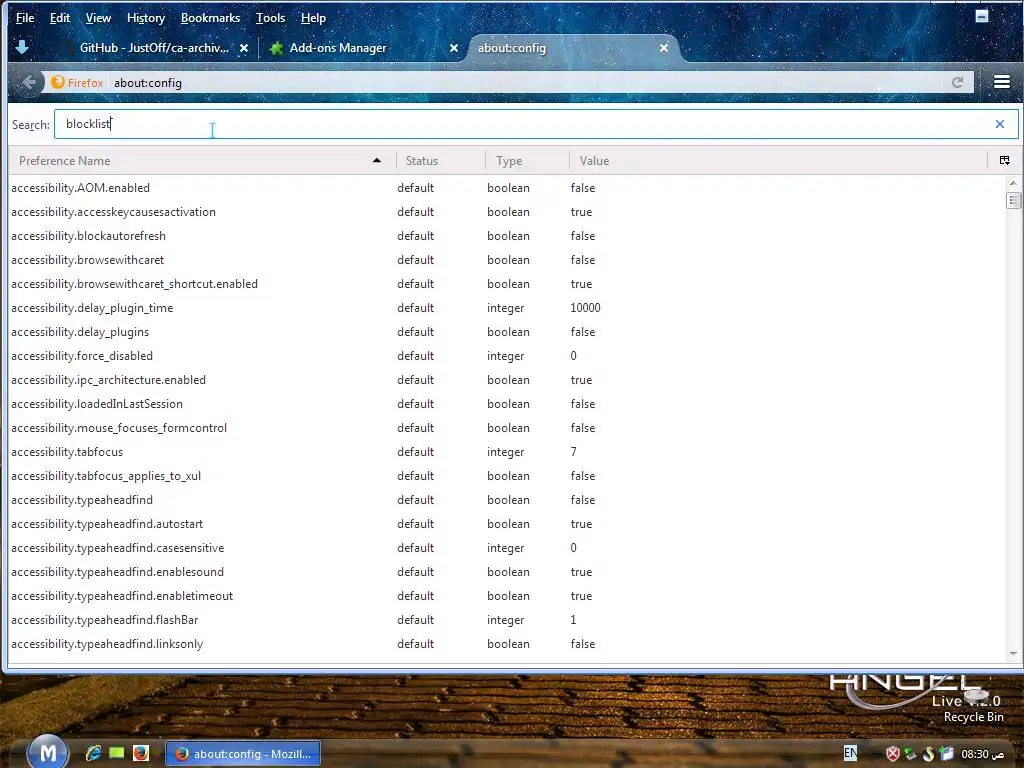Click the scrollbar down arrow

pos(1013,653)
